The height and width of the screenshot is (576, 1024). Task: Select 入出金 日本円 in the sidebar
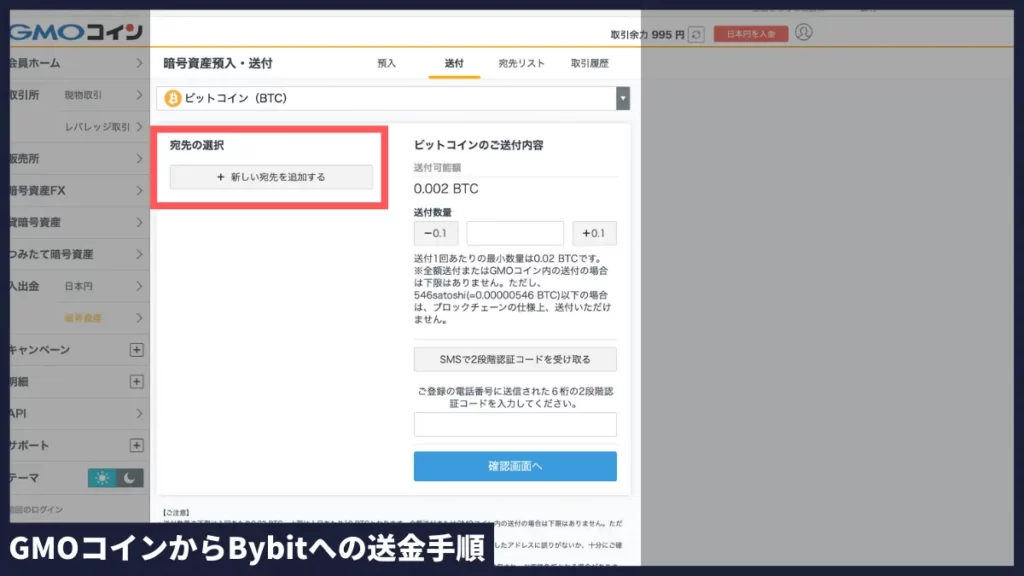[x=78, y=286]
